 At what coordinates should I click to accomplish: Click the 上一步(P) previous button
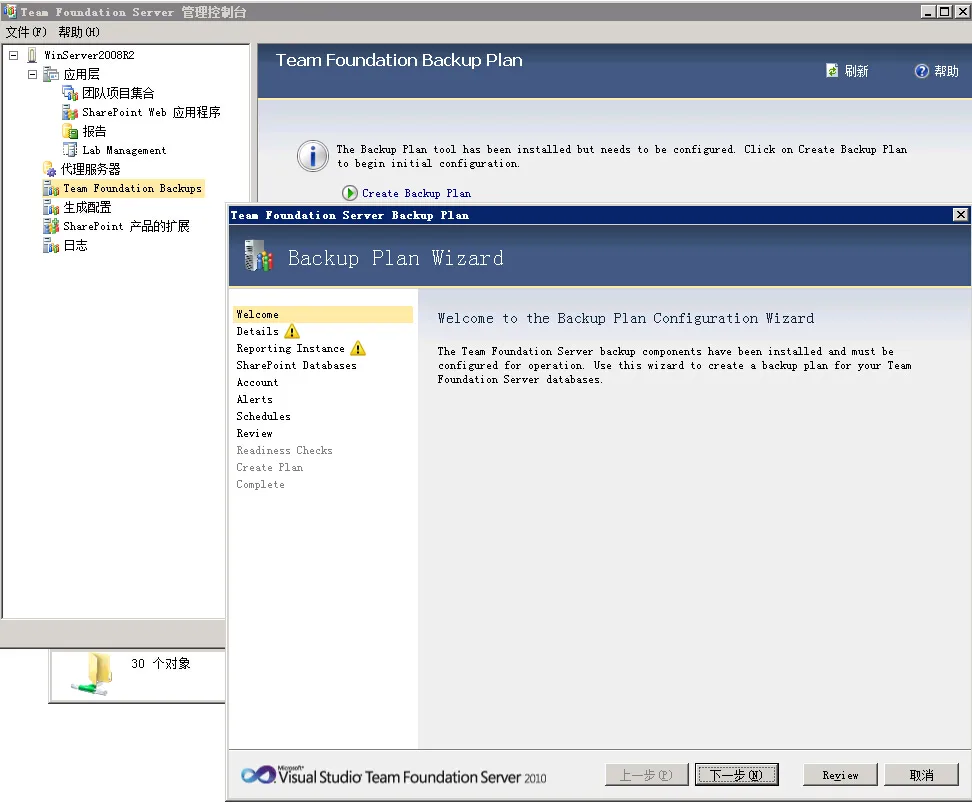647,775
